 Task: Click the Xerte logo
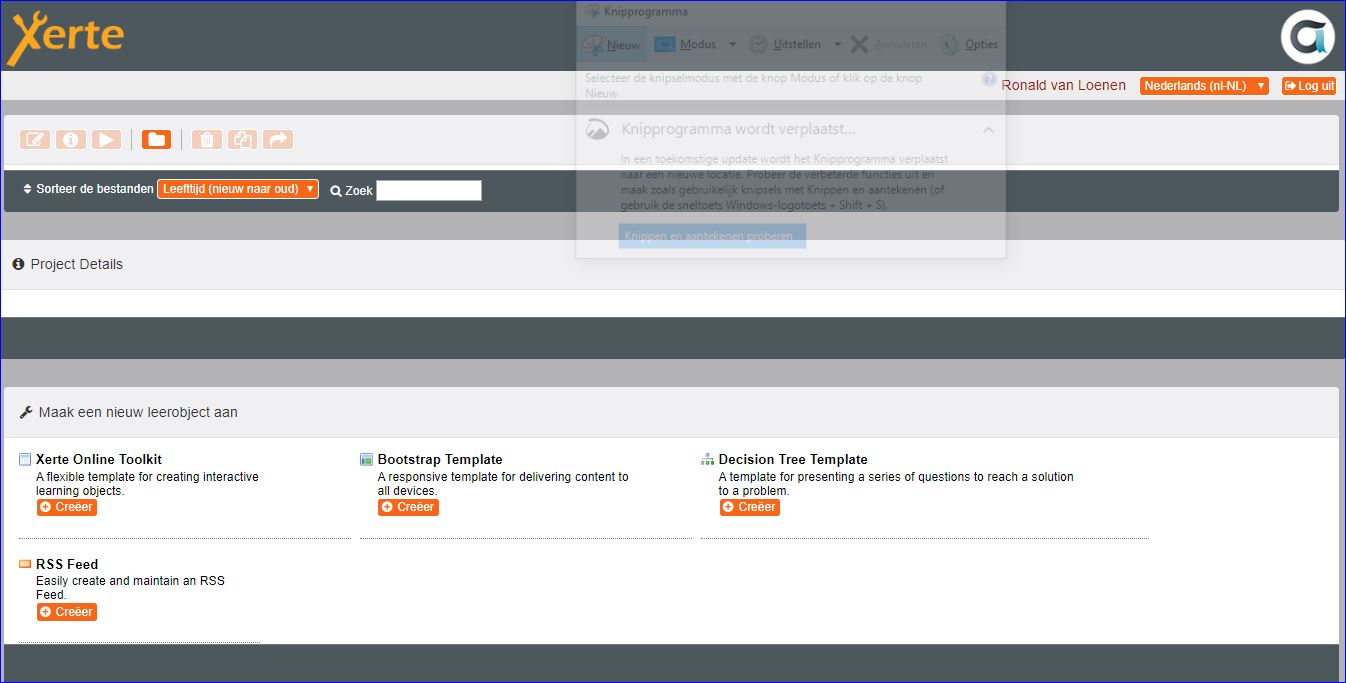[65, 37]
